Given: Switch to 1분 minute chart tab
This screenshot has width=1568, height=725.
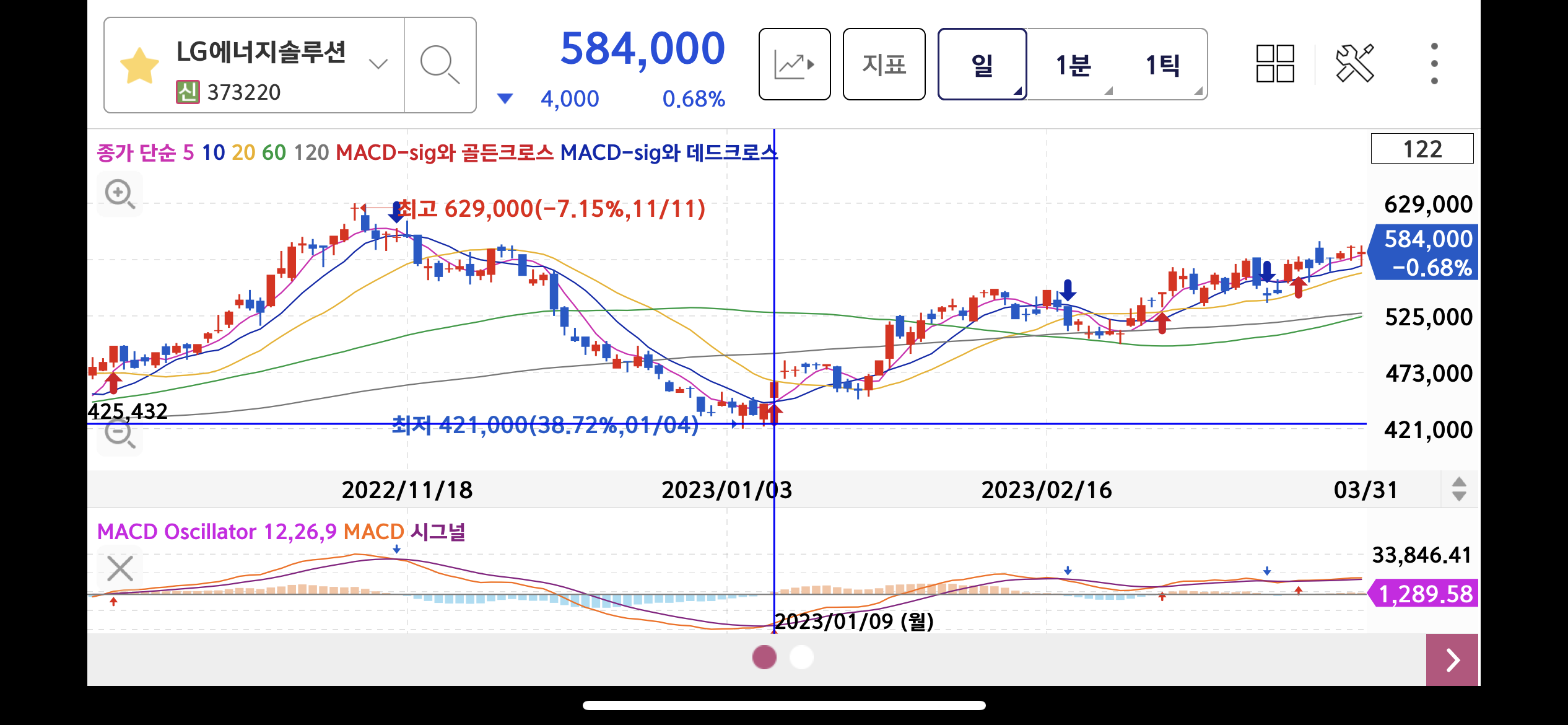Looking at the screenshot, I should (1073, 64).
